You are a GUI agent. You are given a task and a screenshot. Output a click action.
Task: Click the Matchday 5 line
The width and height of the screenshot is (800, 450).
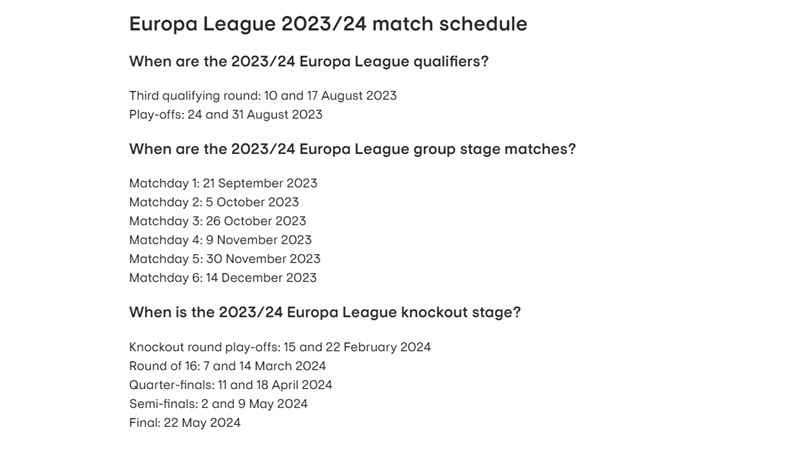coord(223,259)
